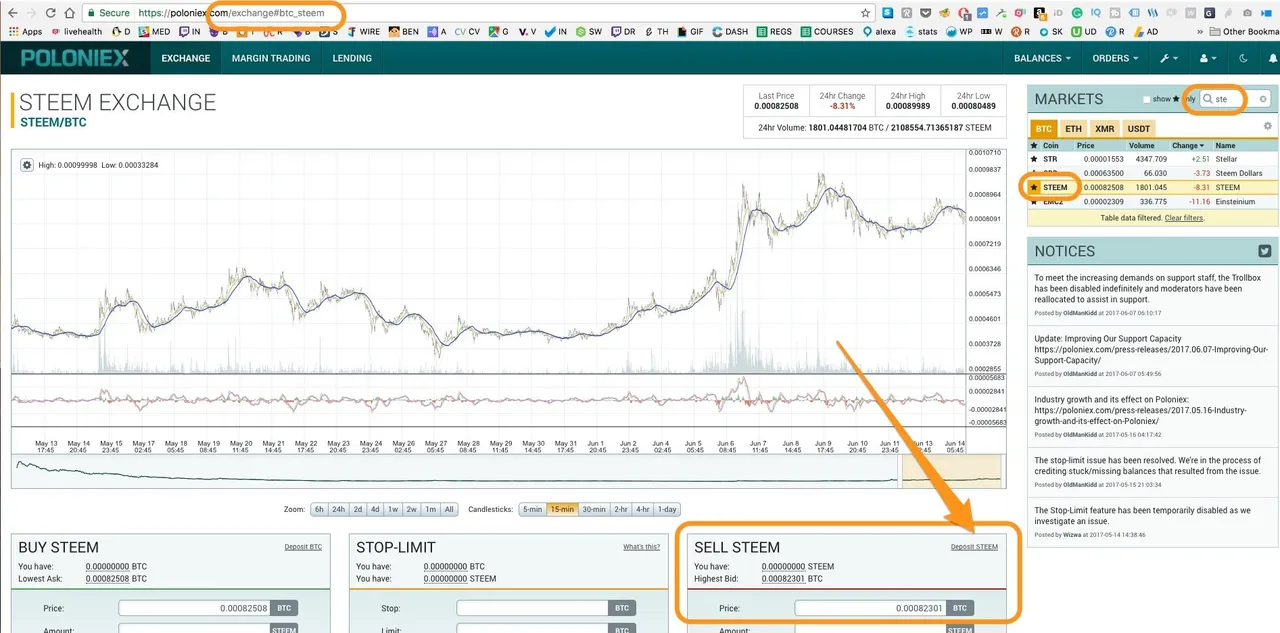Select 15-min candlesticks
The width and height of the screenshot is (1280, 633).
click(x=563, y=509)
